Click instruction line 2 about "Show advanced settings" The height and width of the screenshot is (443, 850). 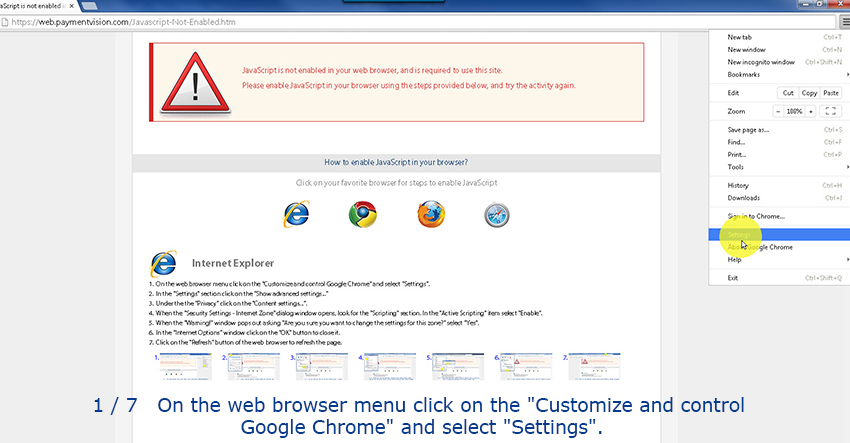(239, 294)
